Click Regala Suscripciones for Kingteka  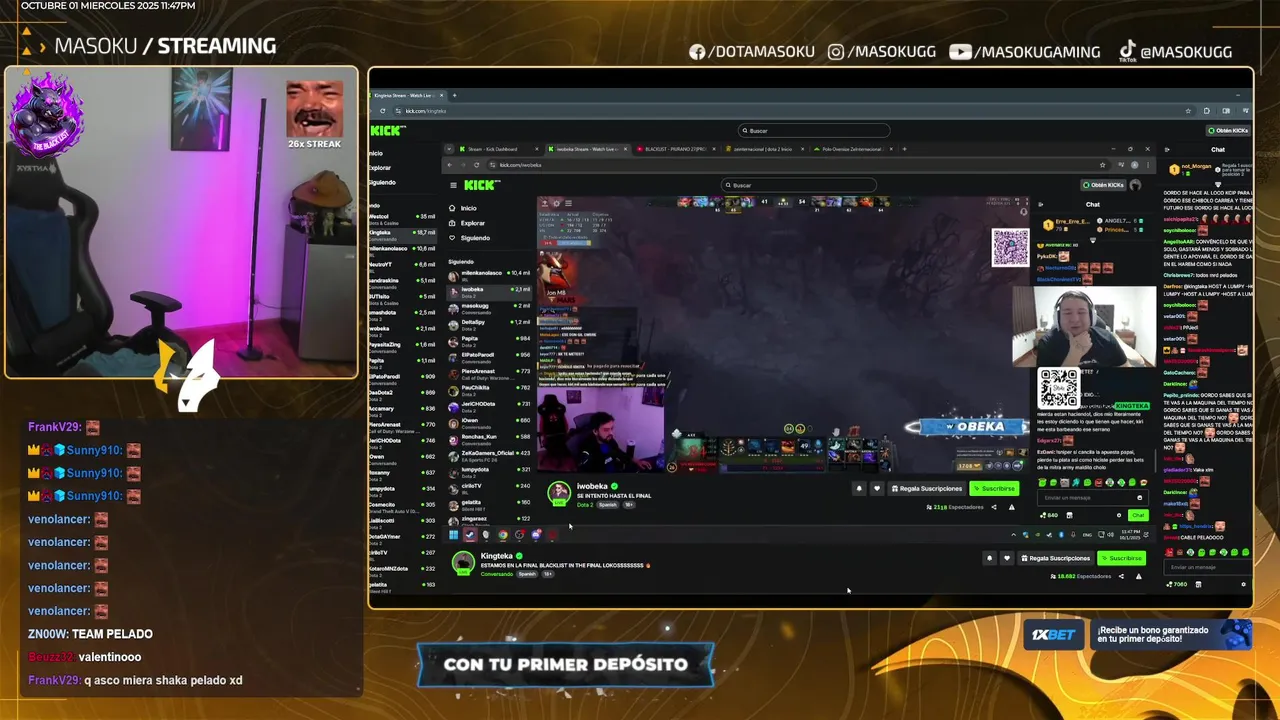pyautogui.click(x=1055, y=558)
